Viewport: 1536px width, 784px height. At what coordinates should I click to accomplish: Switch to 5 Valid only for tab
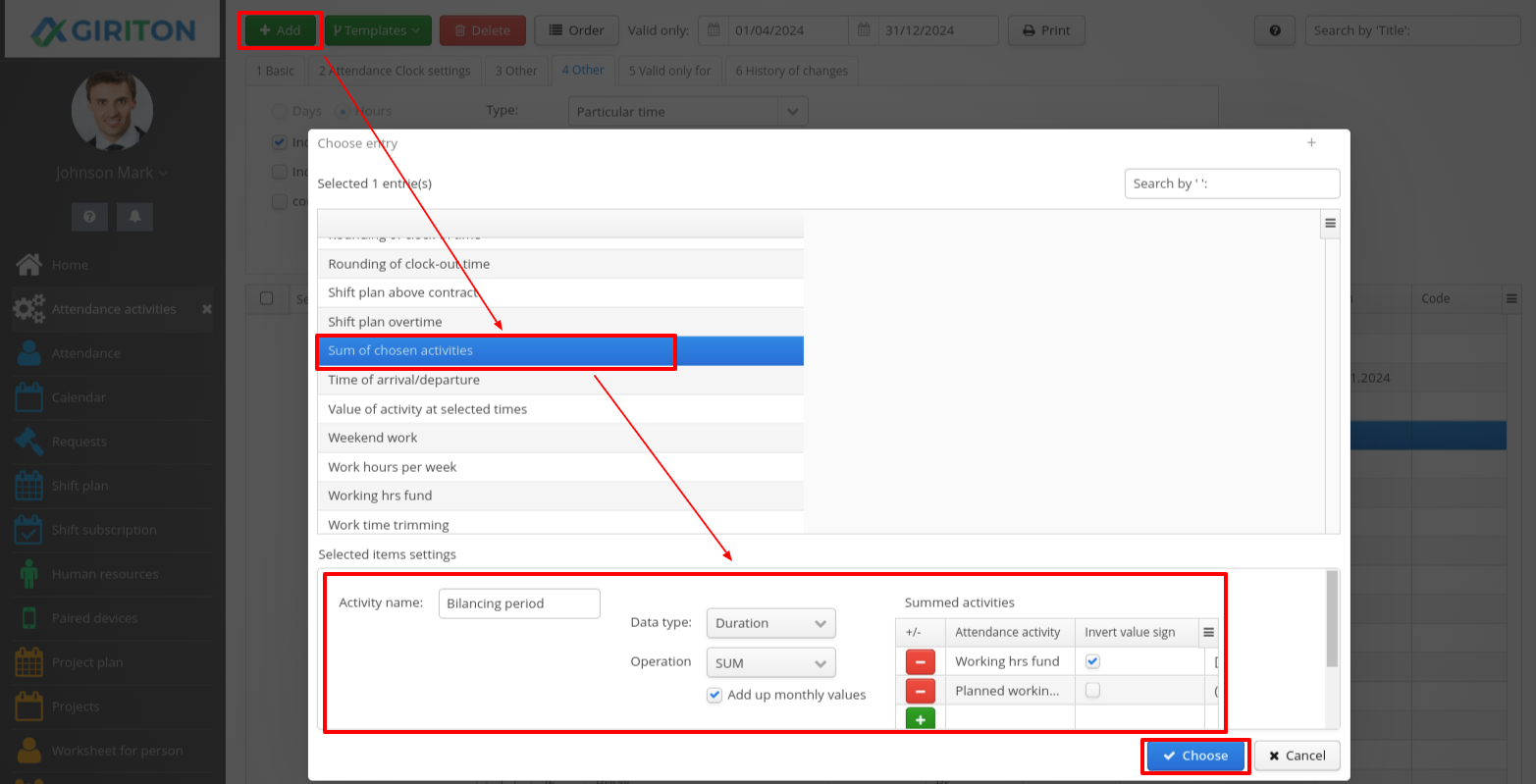pos(669,71)
